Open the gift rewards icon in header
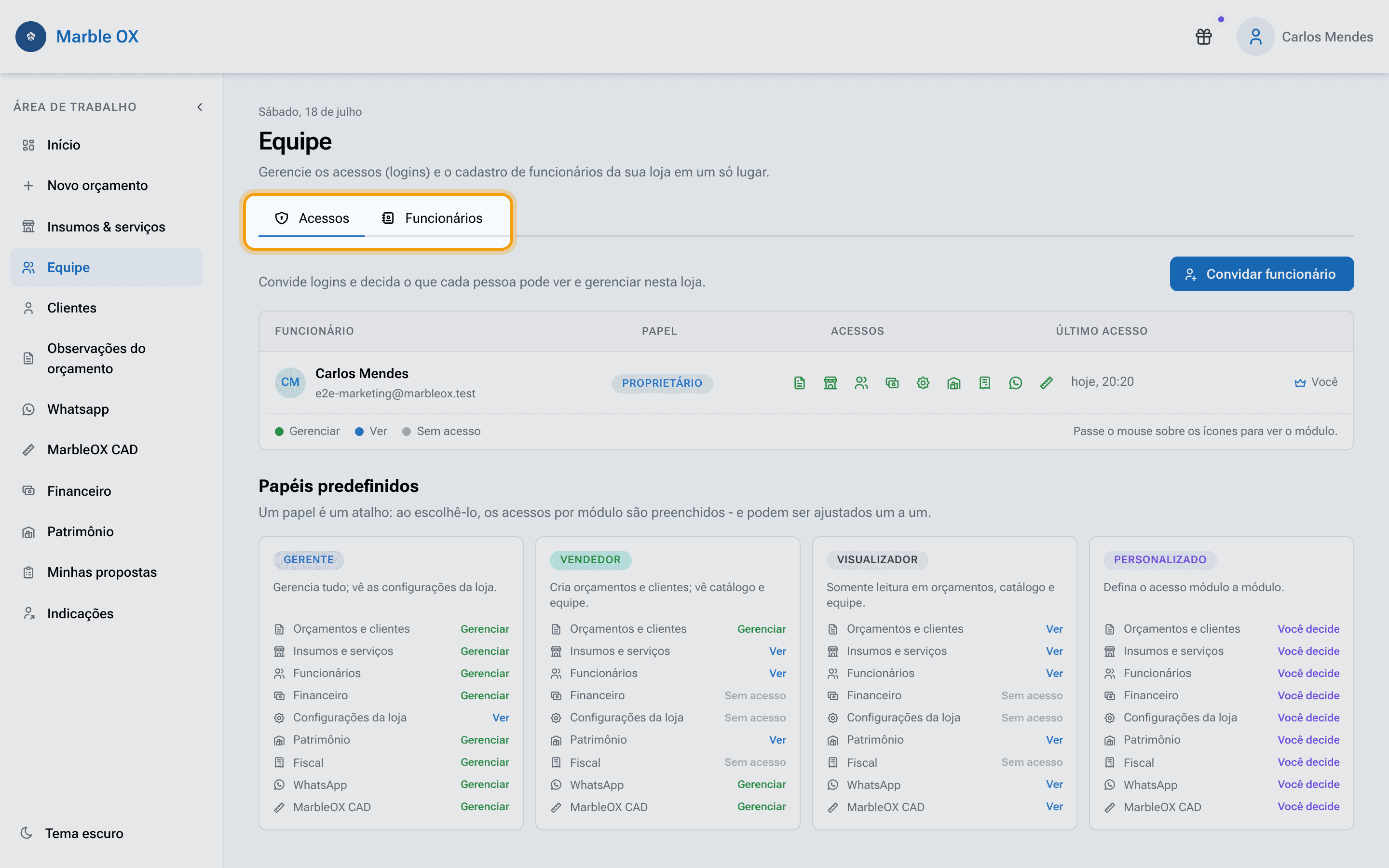The image size is (1389, 868). click(x=1203, y=37)
